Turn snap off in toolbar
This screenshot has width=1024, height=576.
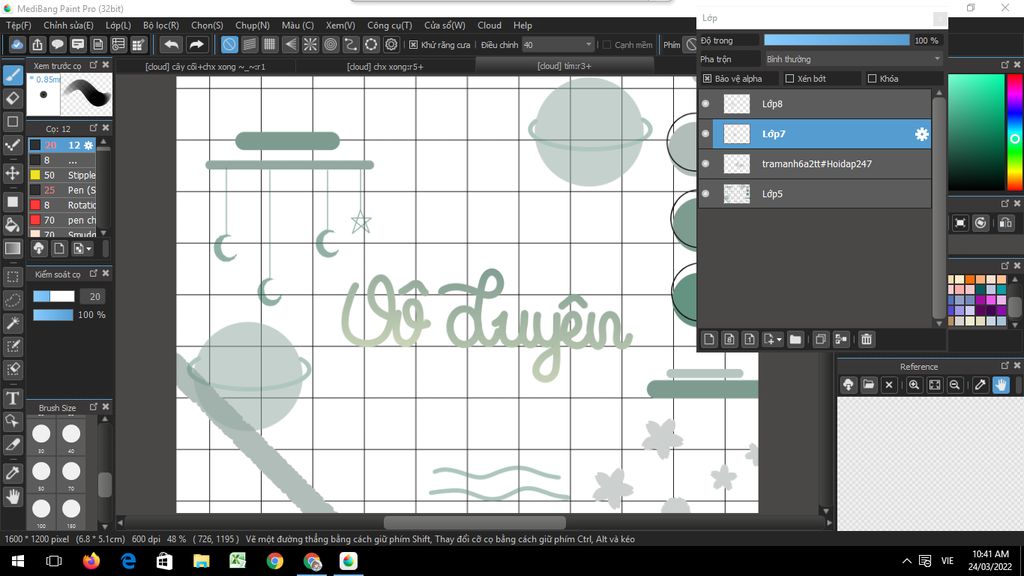tap(229, 44)
